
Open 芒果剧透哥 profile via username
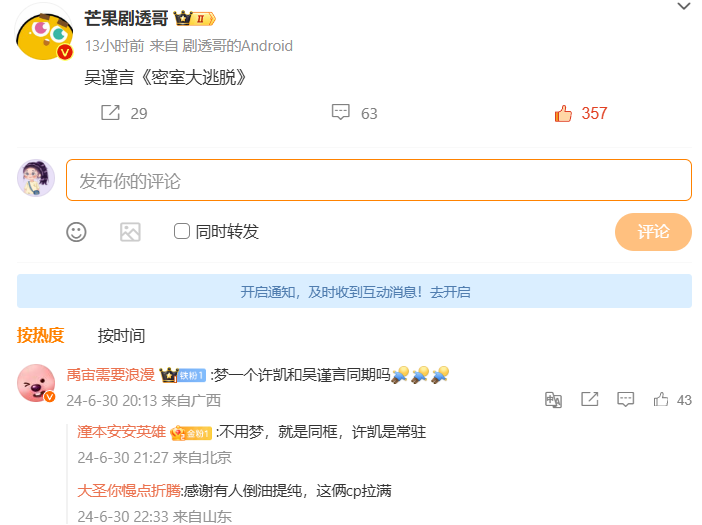pos(126,19)
